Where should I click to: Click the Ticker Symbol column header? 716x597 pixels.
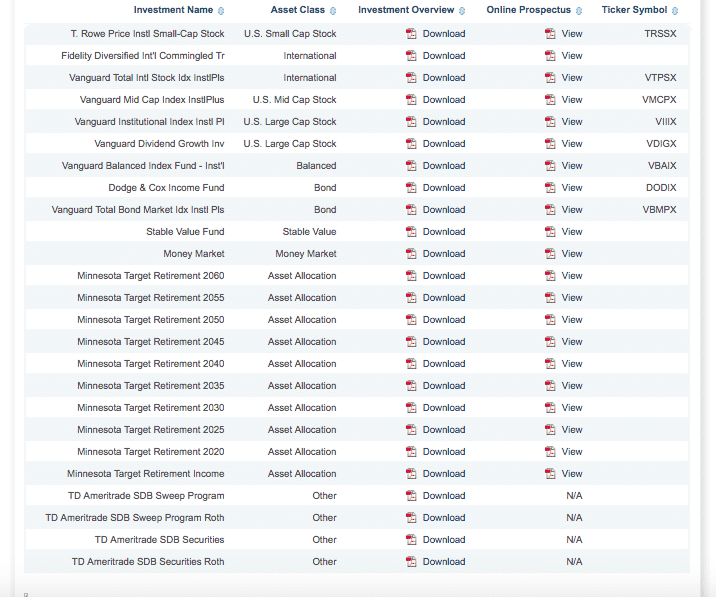(x=634, y=10)
